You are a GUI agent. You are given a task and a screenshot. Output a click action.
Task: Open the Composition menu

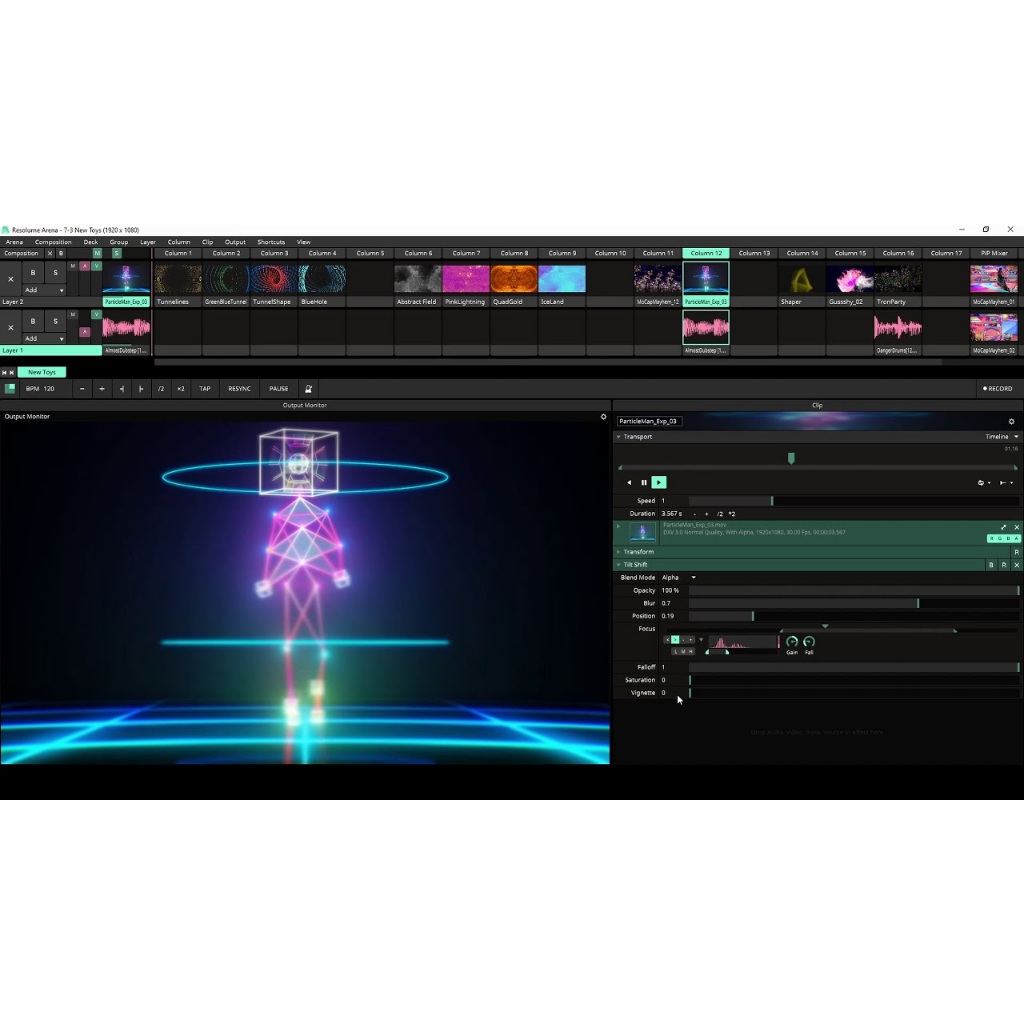coord(53,242)
